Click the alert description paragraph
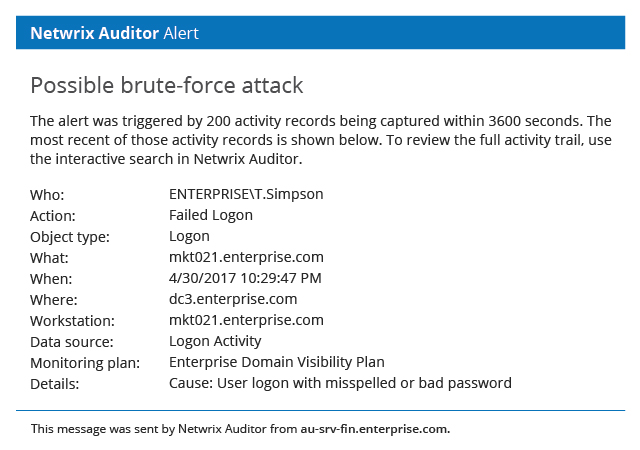Screen dimensions: 640x450 [x=320, y=140]
